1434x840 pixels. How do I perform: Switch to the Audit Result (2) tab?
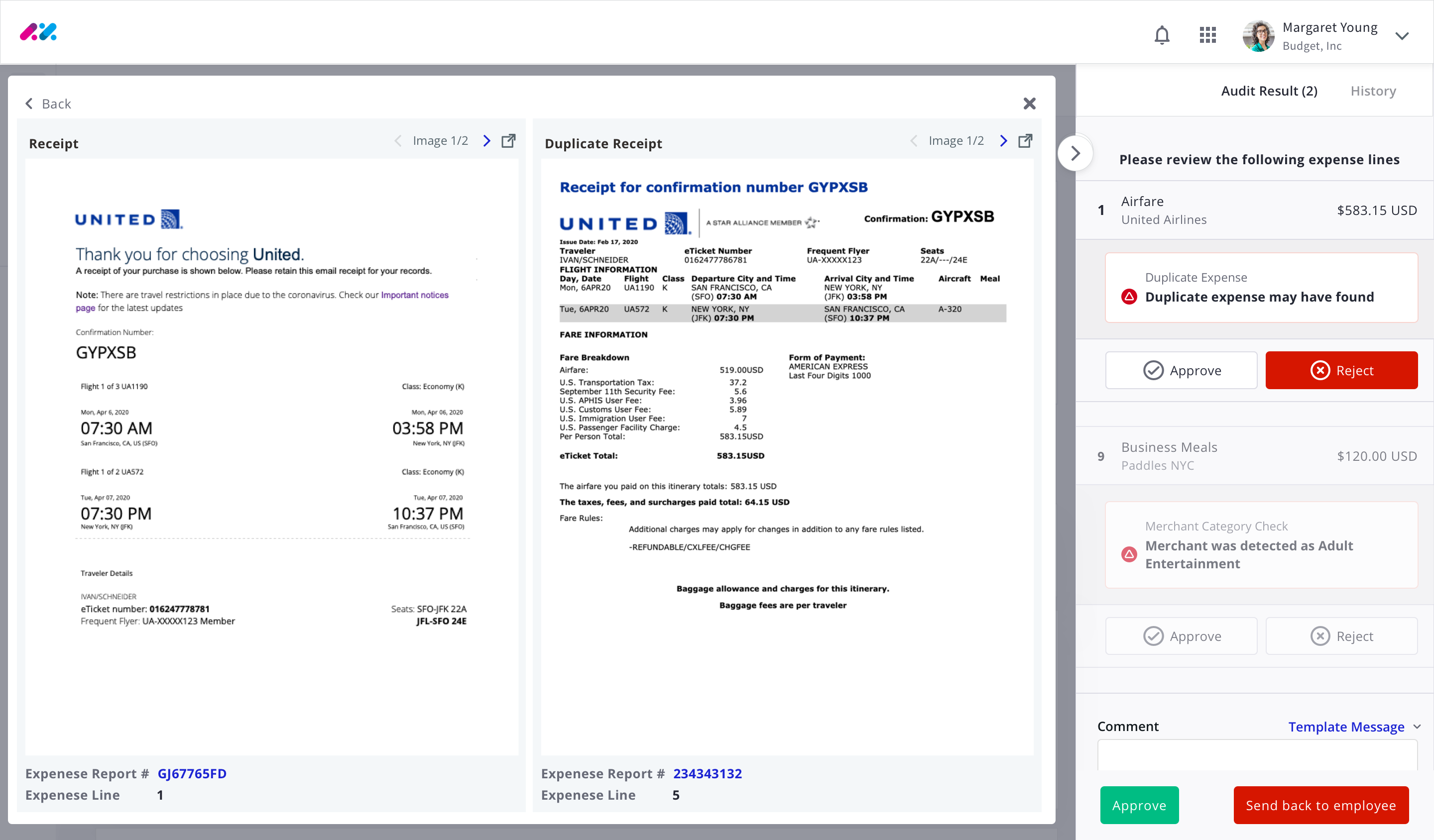pyautogui.click(x=1269, y=91)
